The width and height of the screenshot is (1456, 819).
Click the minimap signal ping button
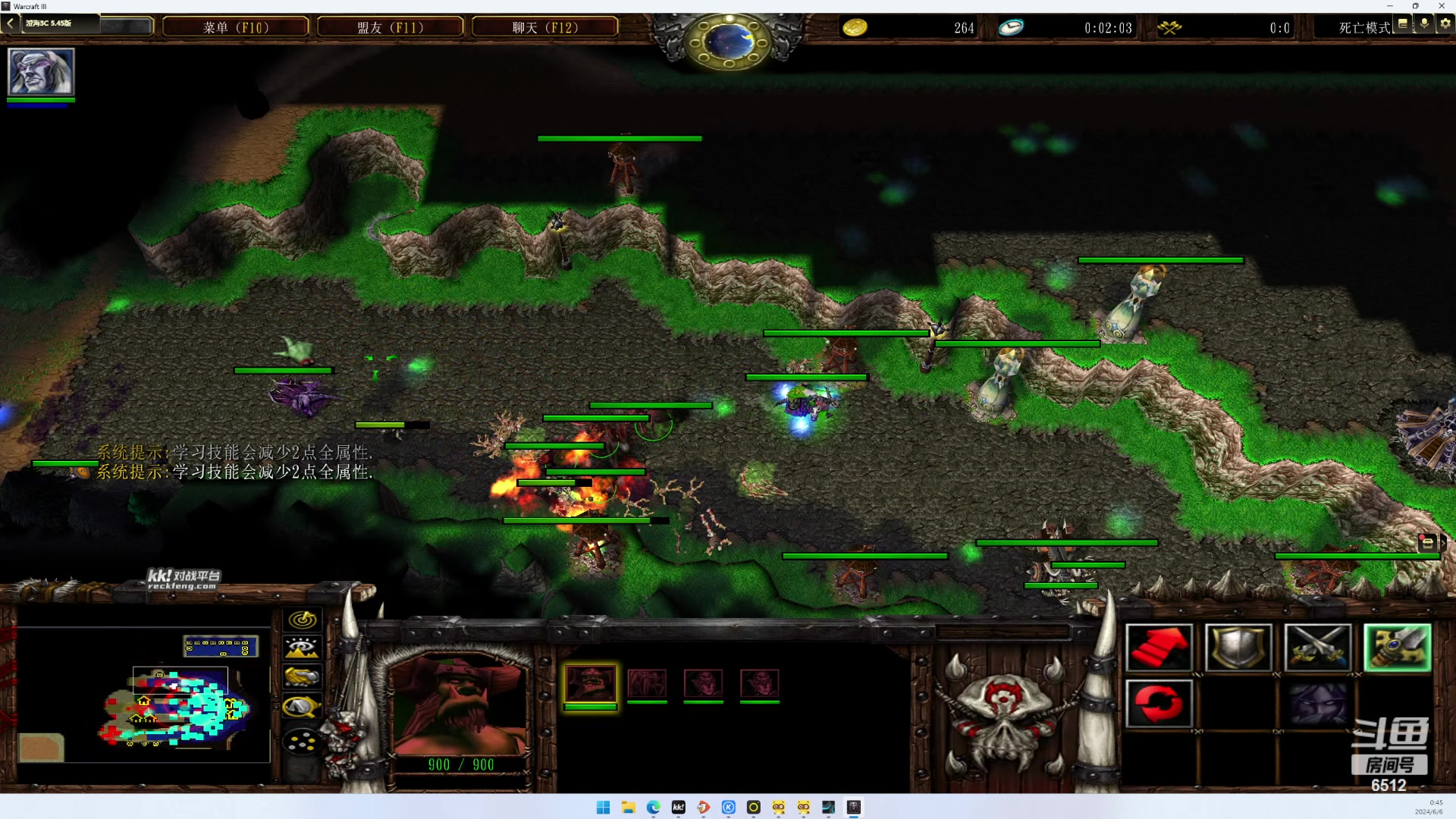pos(302,620)
